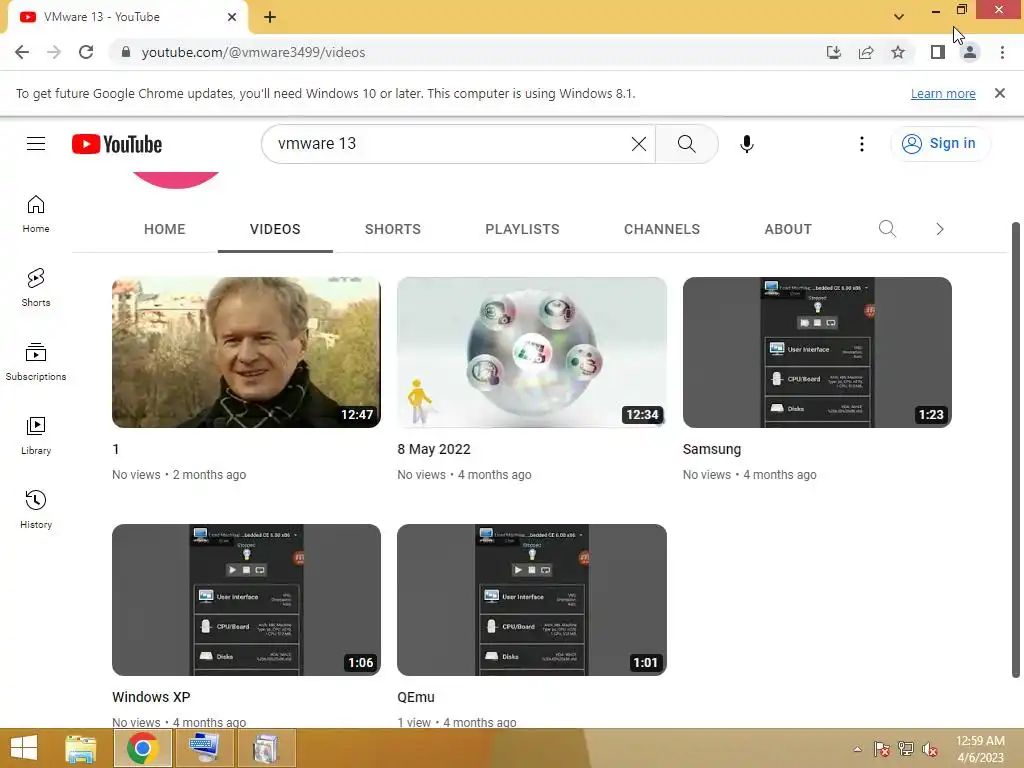Start voice search with microphone icon
The width and height of the screenshot is (1024, 768).
pyautogui.click(x=746, y=144)
